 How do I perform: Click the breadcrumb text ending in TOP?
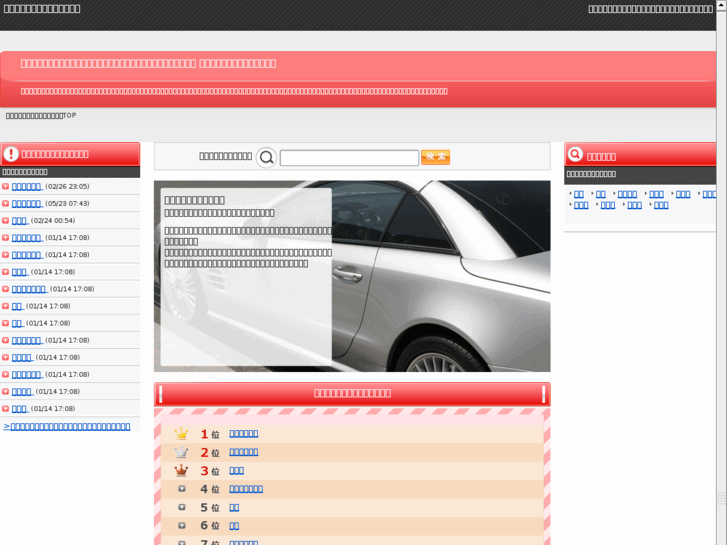coord(41,115)
